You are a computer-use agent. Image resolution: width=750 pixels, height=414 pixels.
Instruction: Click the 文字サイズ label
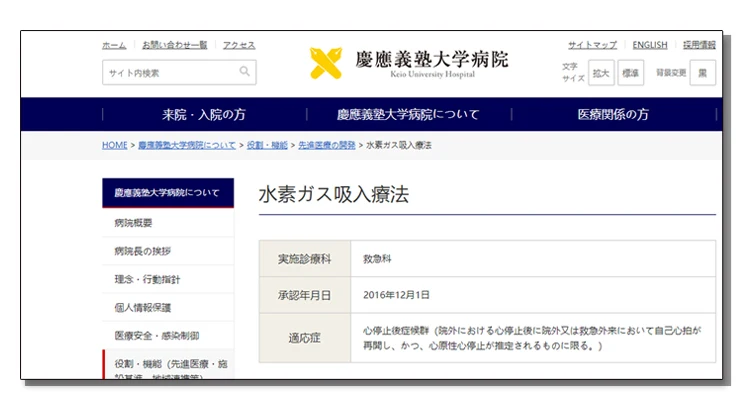click(573, 72)
